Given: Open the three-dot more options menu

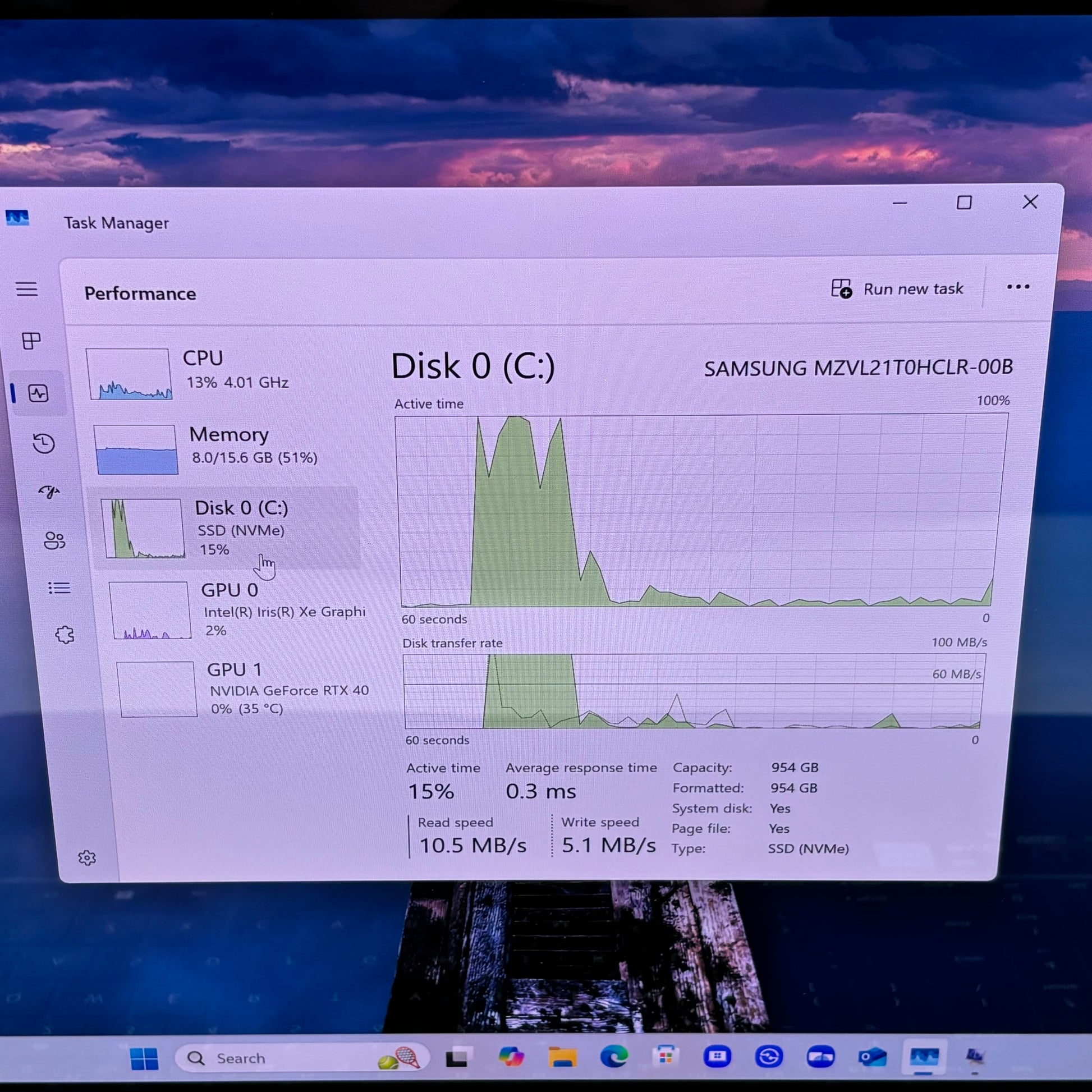Looking at the screenshot, I should (x=1018, y=287).
